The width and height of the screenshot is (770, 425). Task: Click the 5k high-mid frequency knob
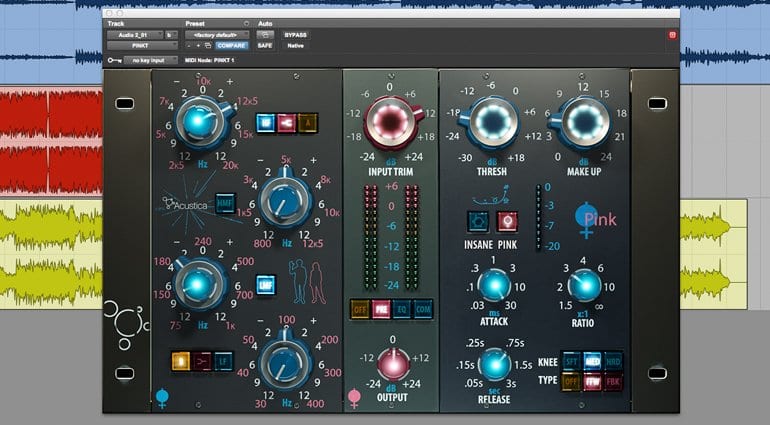click(x=285, y=201)
